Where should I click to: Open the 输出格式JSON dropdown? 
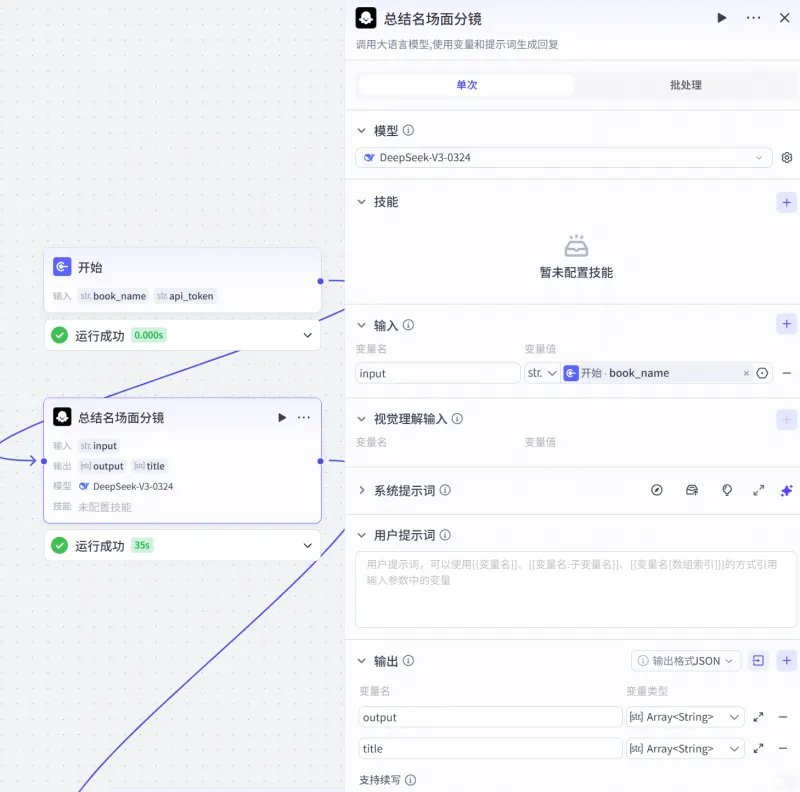tap(686, 660)
